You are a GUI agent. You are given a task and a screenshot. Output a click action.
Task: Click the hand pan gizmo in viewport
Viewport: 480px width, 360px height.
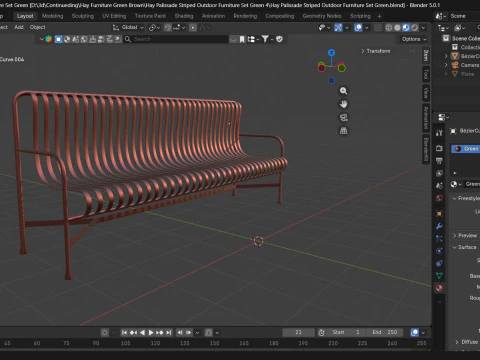[343, 104]
